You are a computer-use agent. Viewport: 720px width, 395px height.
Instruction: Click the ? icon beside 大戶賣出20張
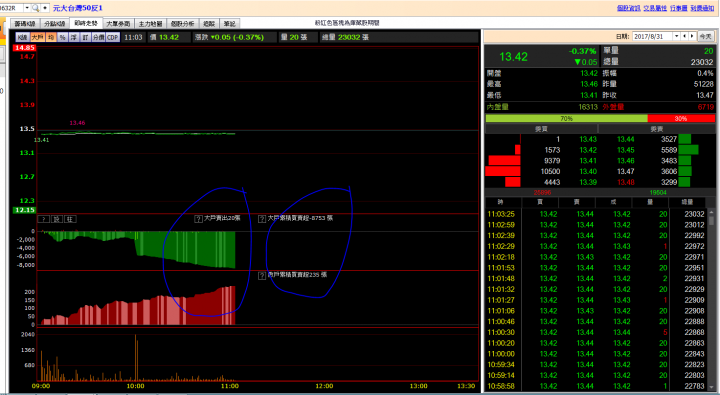(198, 219)
